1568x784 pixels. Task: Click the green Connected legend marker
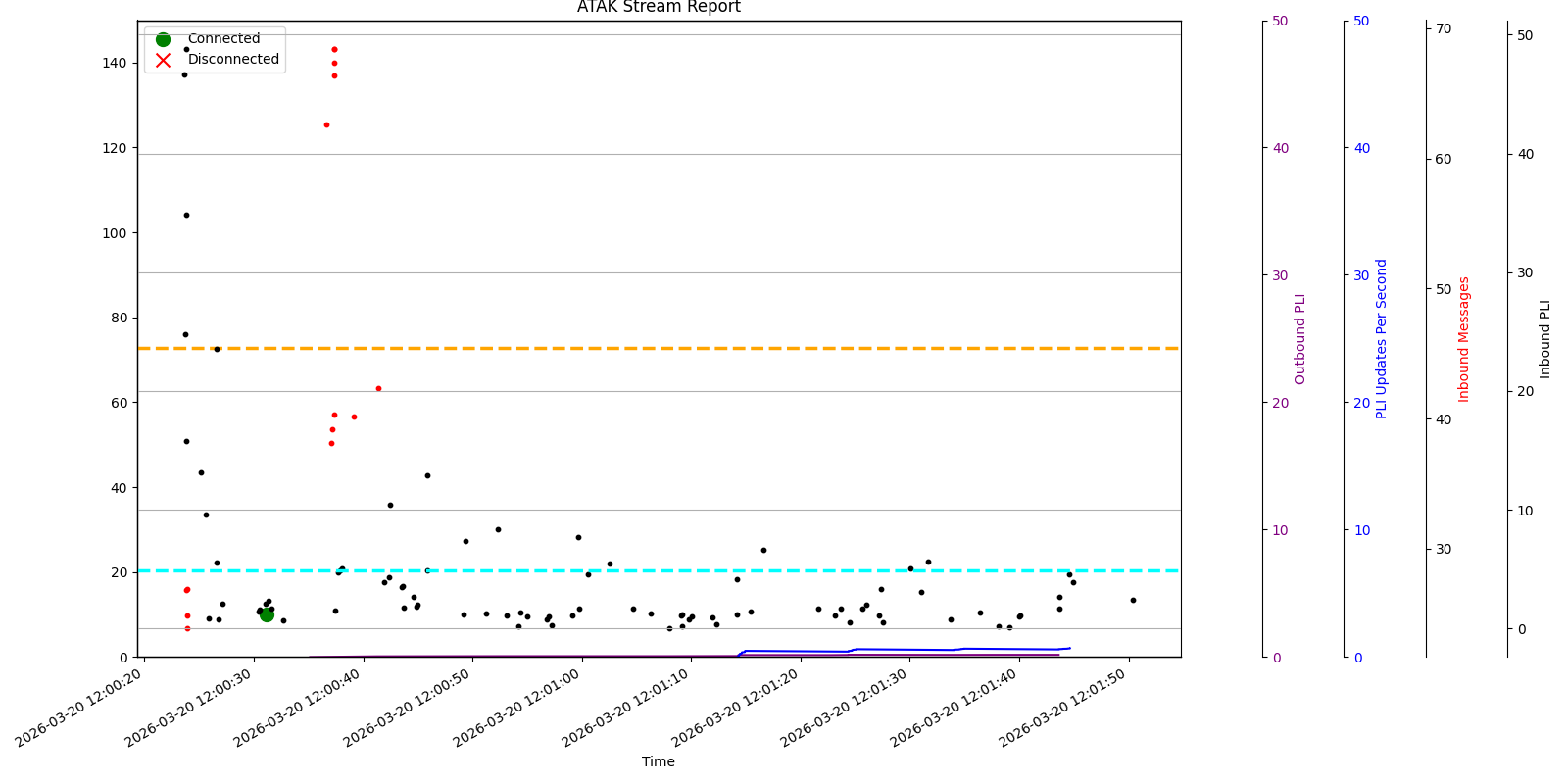point(163,39)
